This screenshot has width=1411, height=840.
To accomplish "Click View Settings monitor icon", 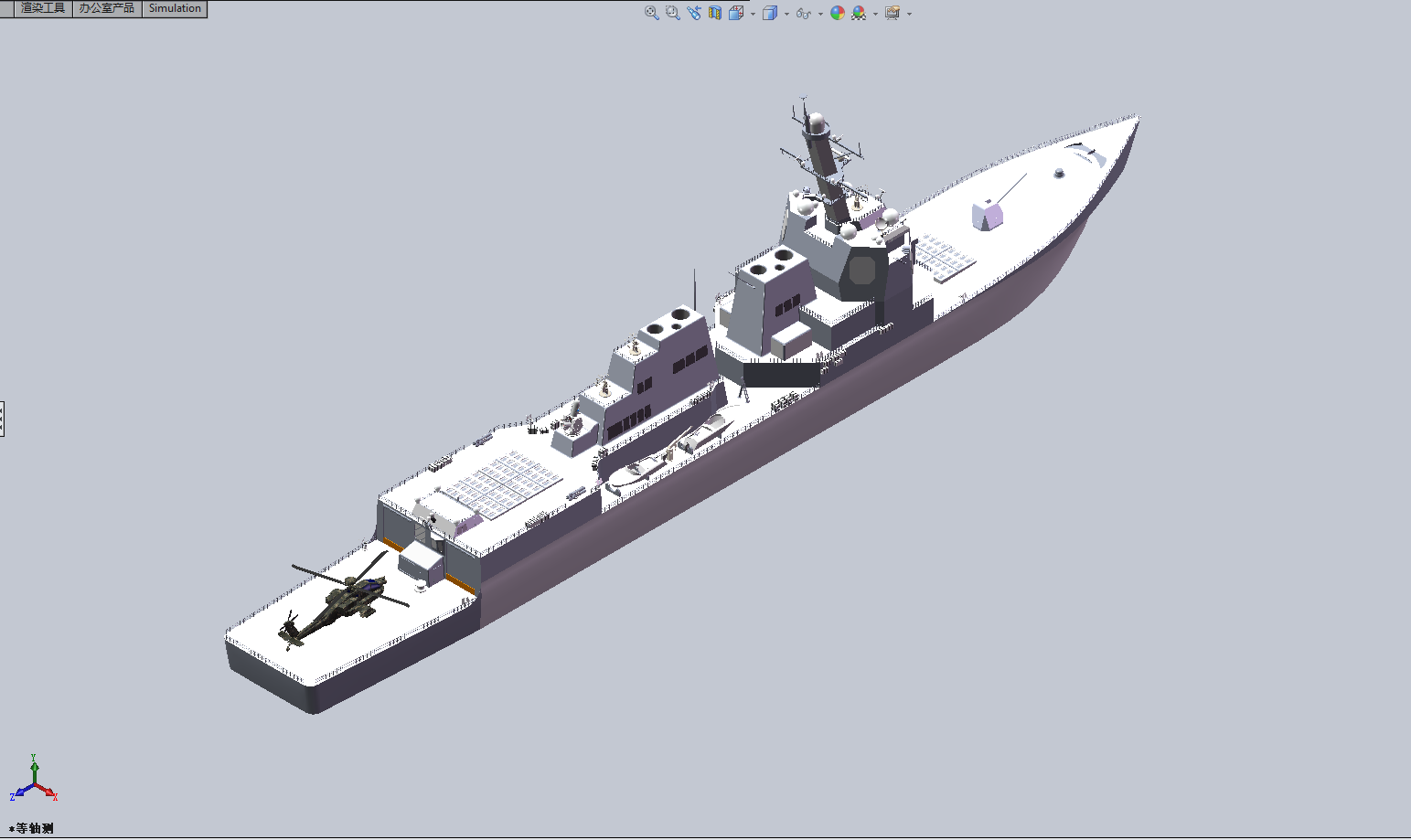I will tap(893, 13).
